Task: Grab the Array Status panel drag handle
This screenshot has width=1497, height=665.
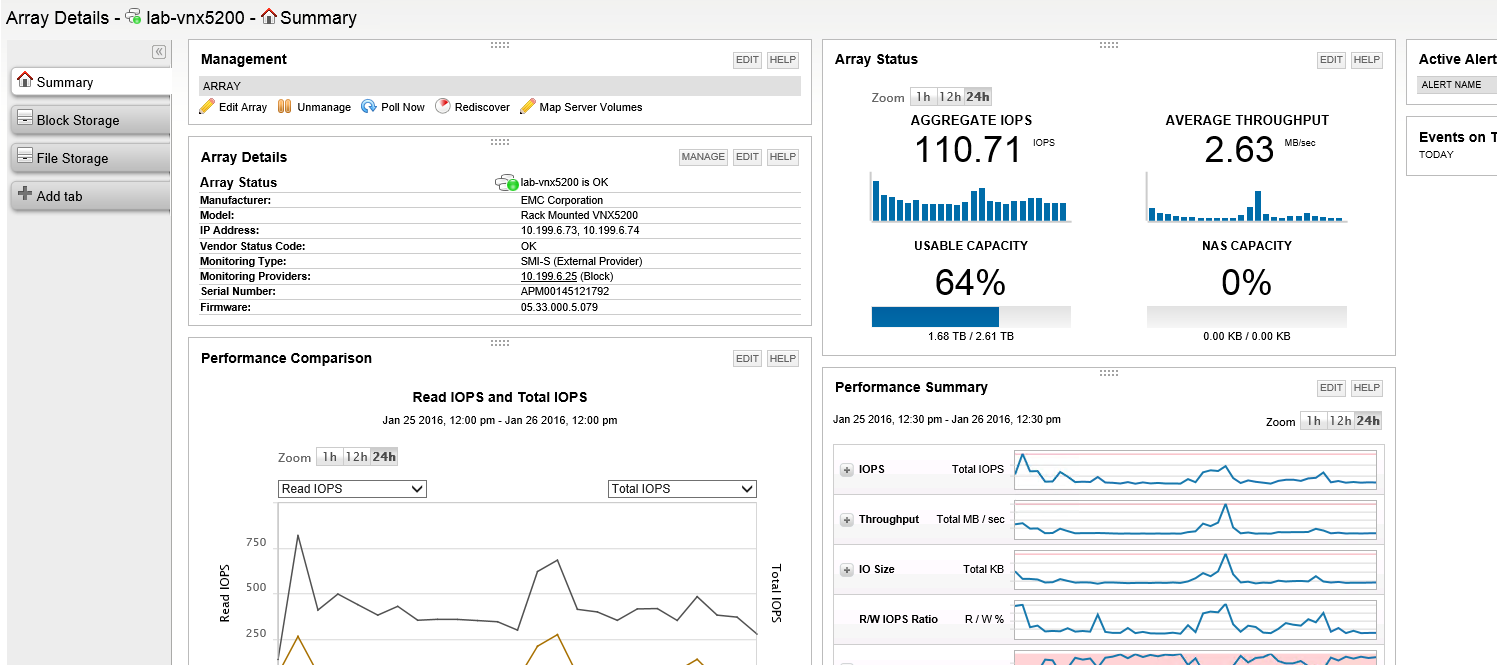Action: [x=1108, y=45]
